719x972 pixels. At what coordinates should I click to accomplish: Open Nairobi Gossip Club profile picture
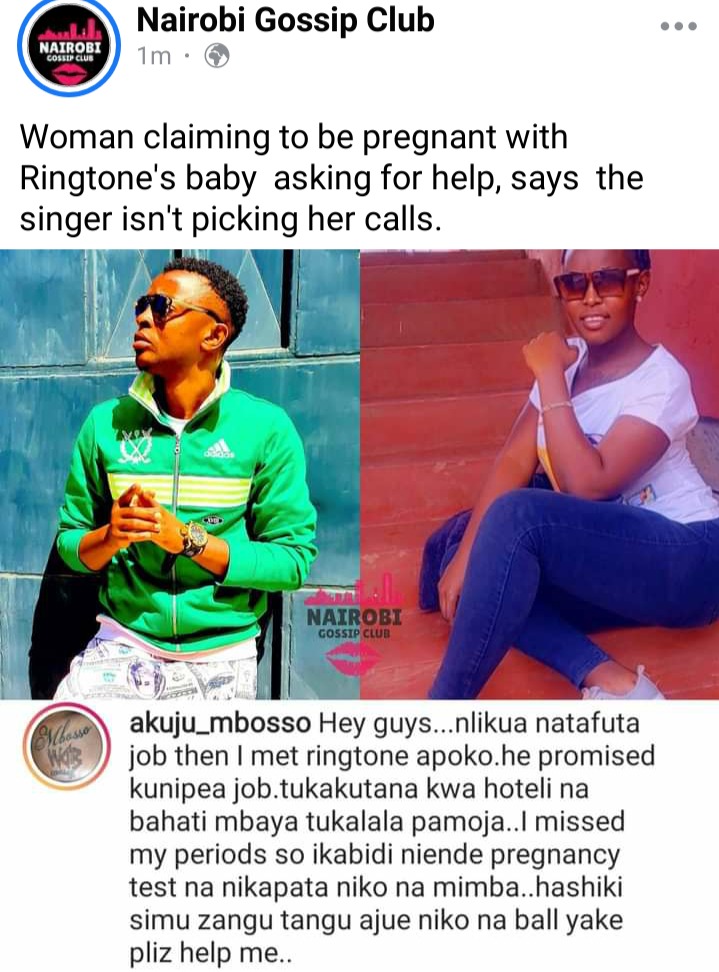click(x=69, y=48)
